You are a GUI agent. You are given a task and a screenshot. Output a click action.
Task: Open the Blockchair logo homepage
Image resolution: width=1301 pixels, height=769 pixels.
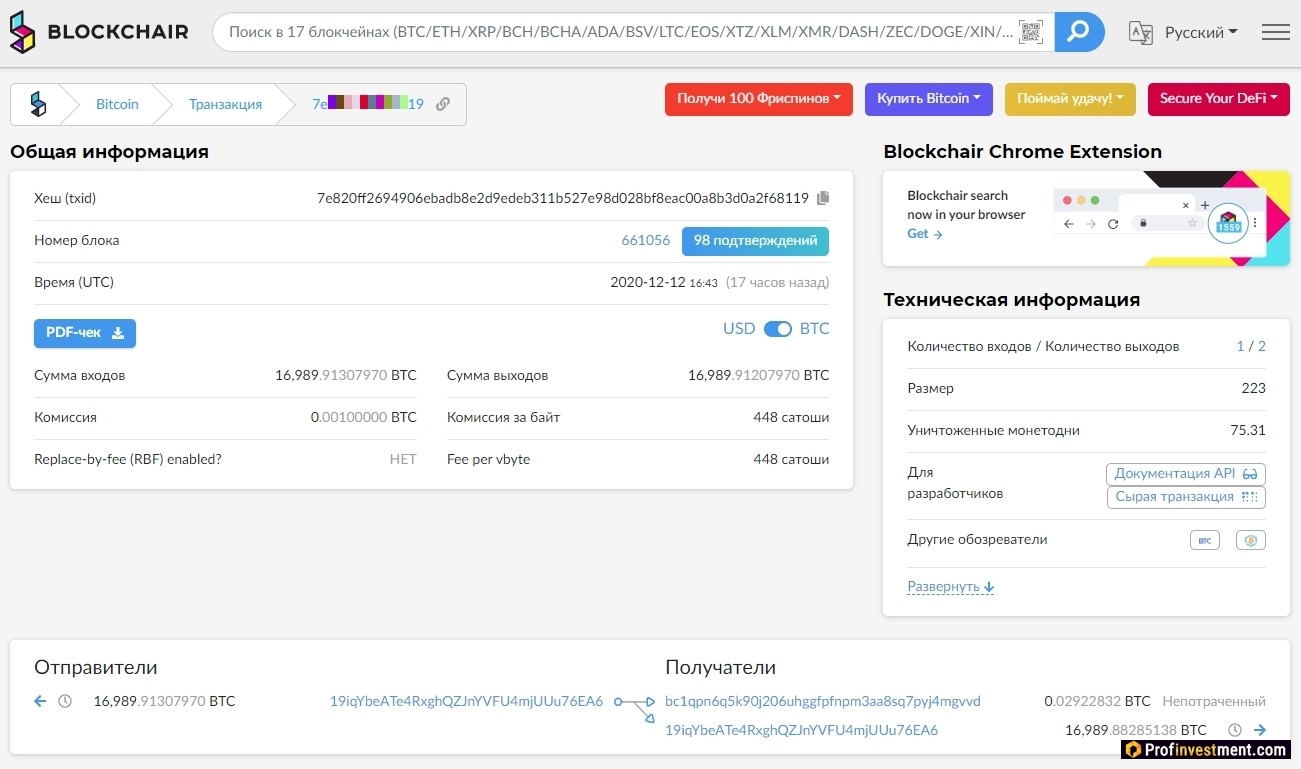[x=99, y=32]
